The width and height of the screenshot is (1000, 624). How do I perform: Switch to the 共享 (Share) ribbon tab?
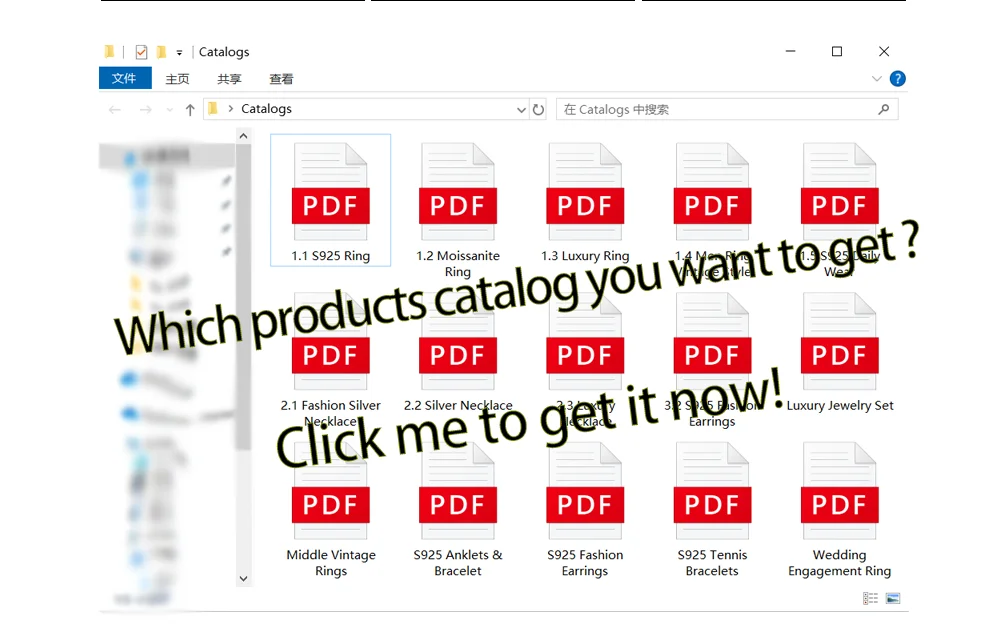[229, 78]
